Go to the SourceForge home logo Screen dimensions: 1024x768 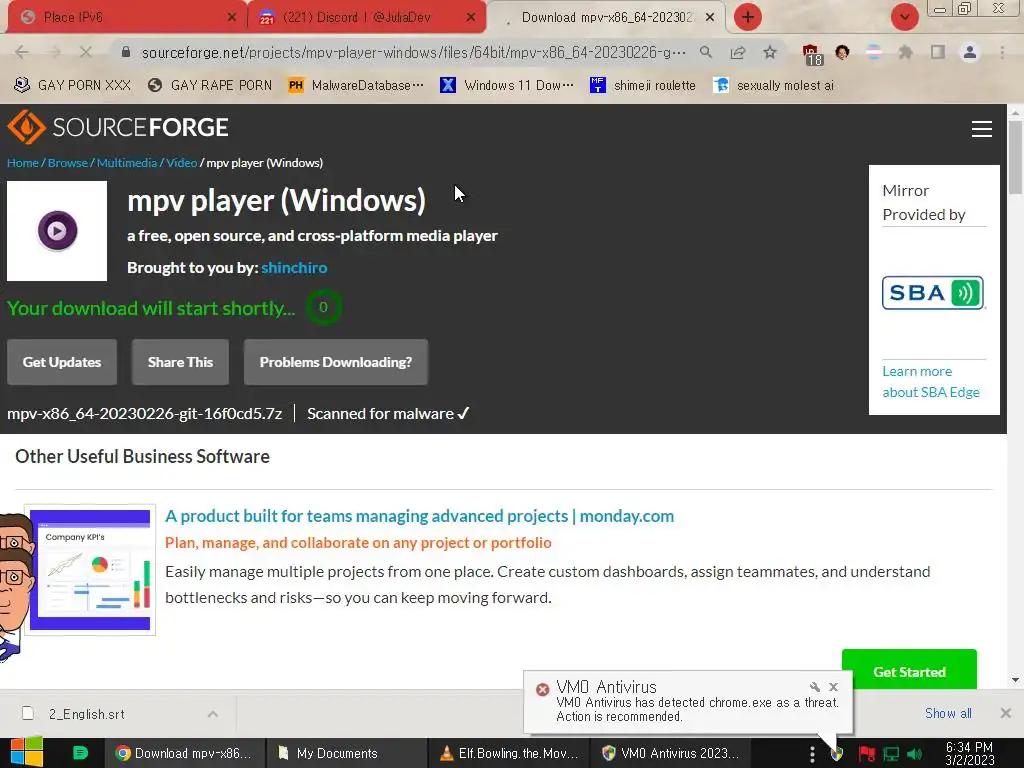(x=118, y=127)
